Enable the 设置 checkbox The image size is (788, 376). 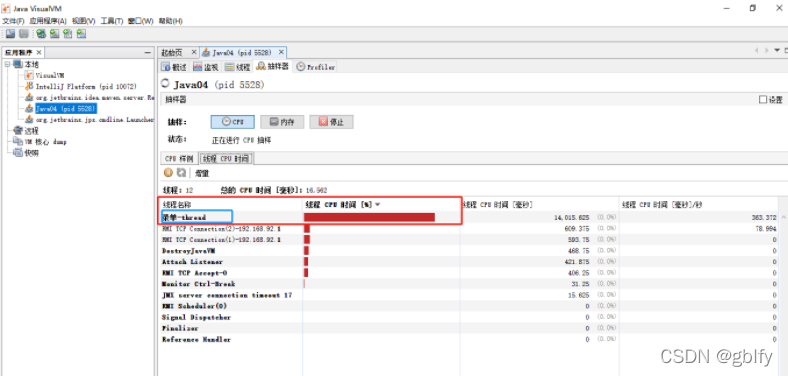[763, 100]
